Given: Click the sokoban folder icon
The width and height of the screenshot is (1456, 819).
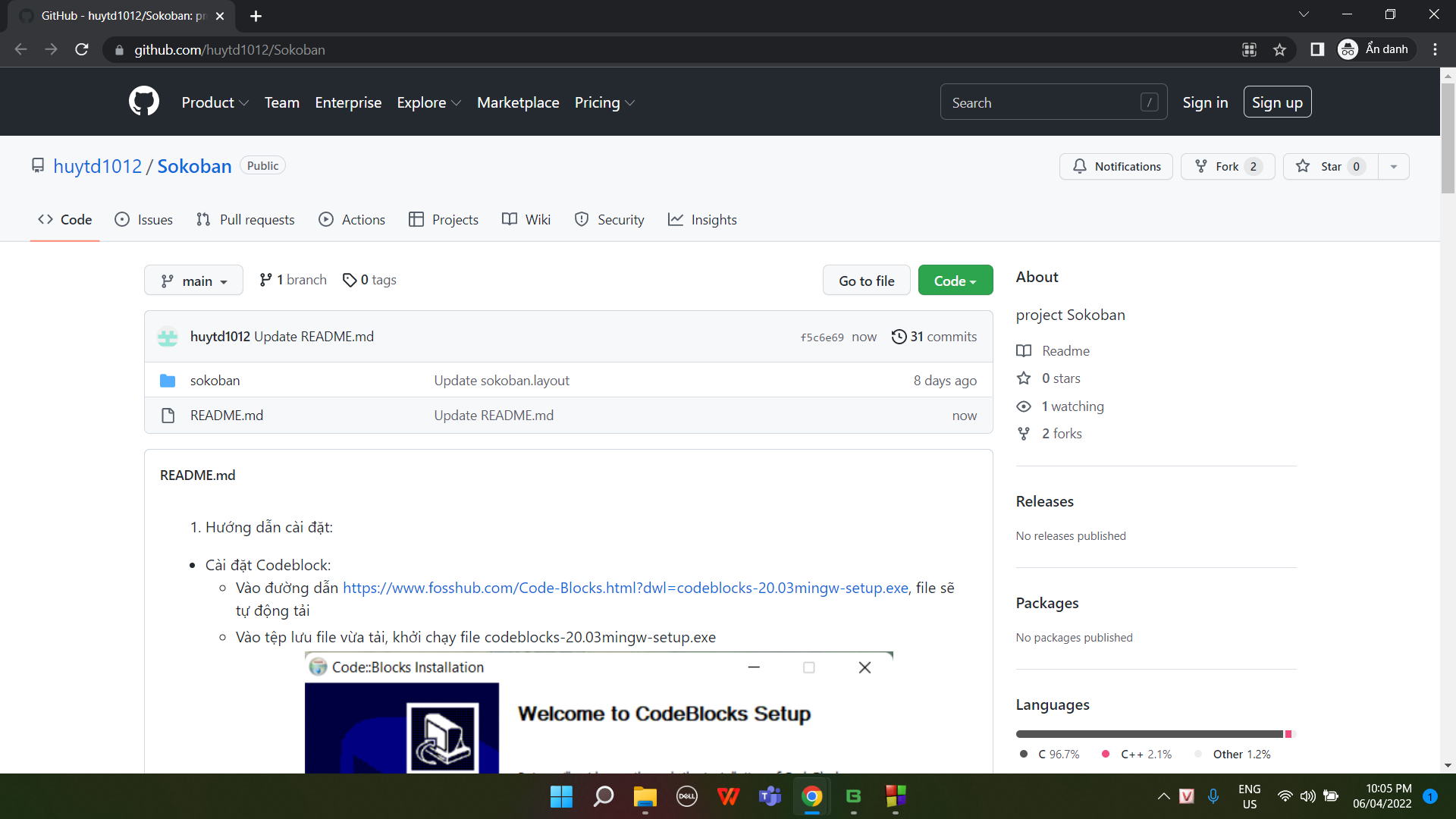Looking at the screenshot, I should pos(168,381).
